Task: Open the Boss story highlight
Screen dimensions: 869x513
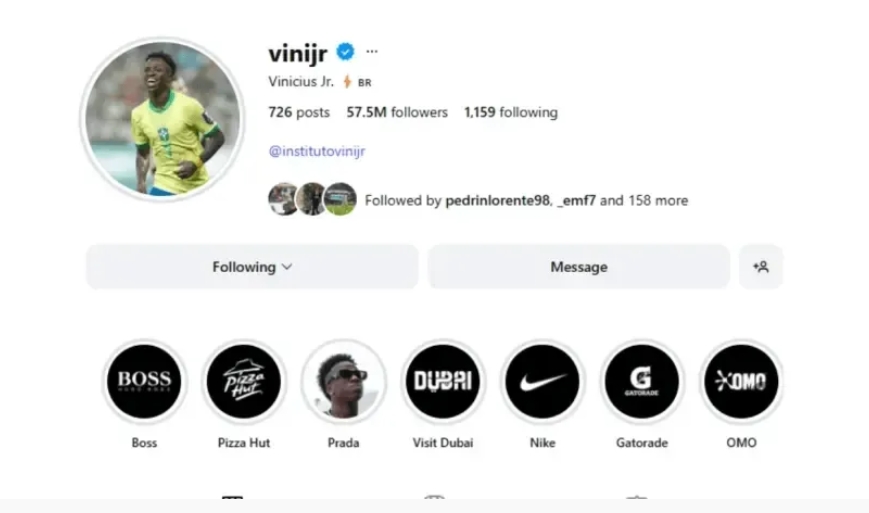Action: tap(145, 381)
